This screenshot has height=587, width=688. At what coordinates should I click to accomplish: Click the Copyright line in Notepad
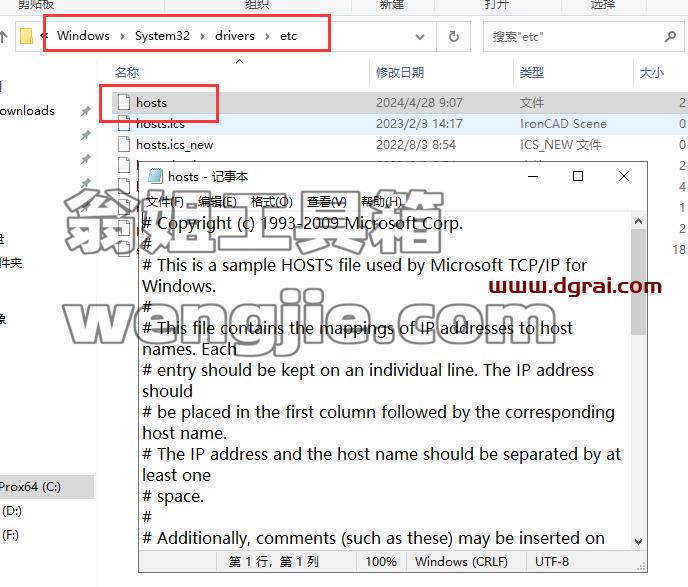[303, 223]
